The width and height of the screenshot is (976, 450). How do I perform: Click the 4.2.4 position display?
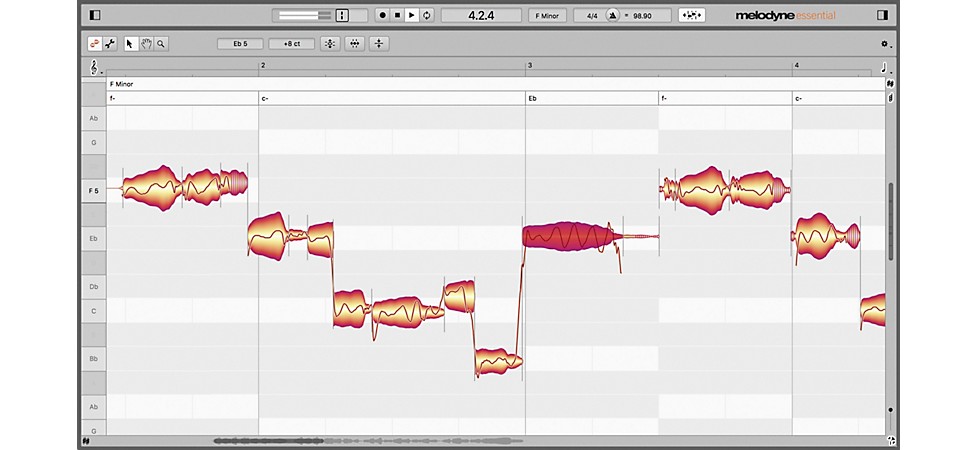(x=481, y=15)
